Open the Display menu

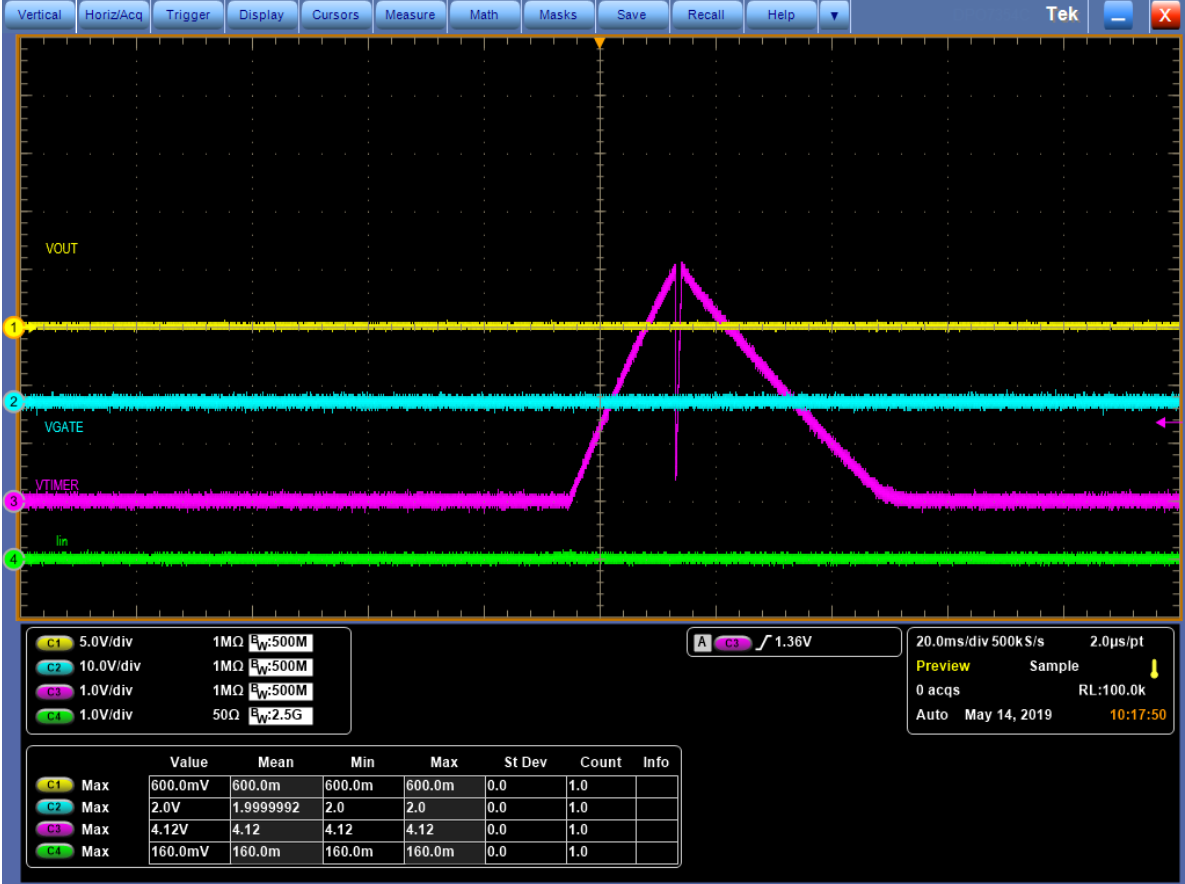pos(261,15)
